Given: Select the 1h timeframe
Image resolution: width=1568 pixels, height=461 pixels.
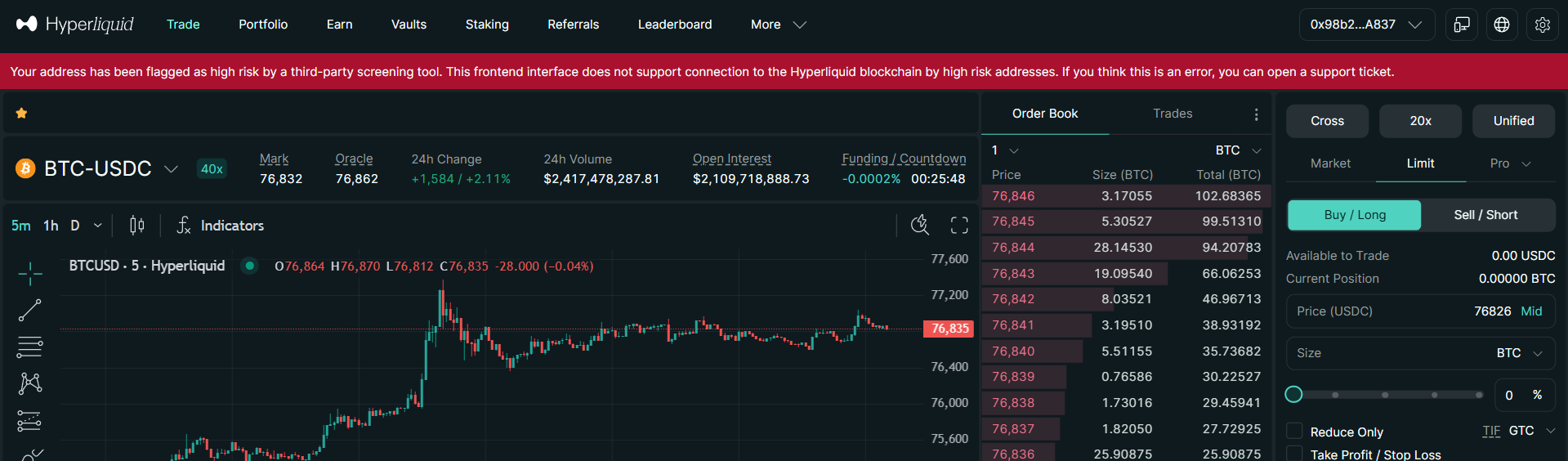Looking at the screenshot, I should [x=51, y=226].
